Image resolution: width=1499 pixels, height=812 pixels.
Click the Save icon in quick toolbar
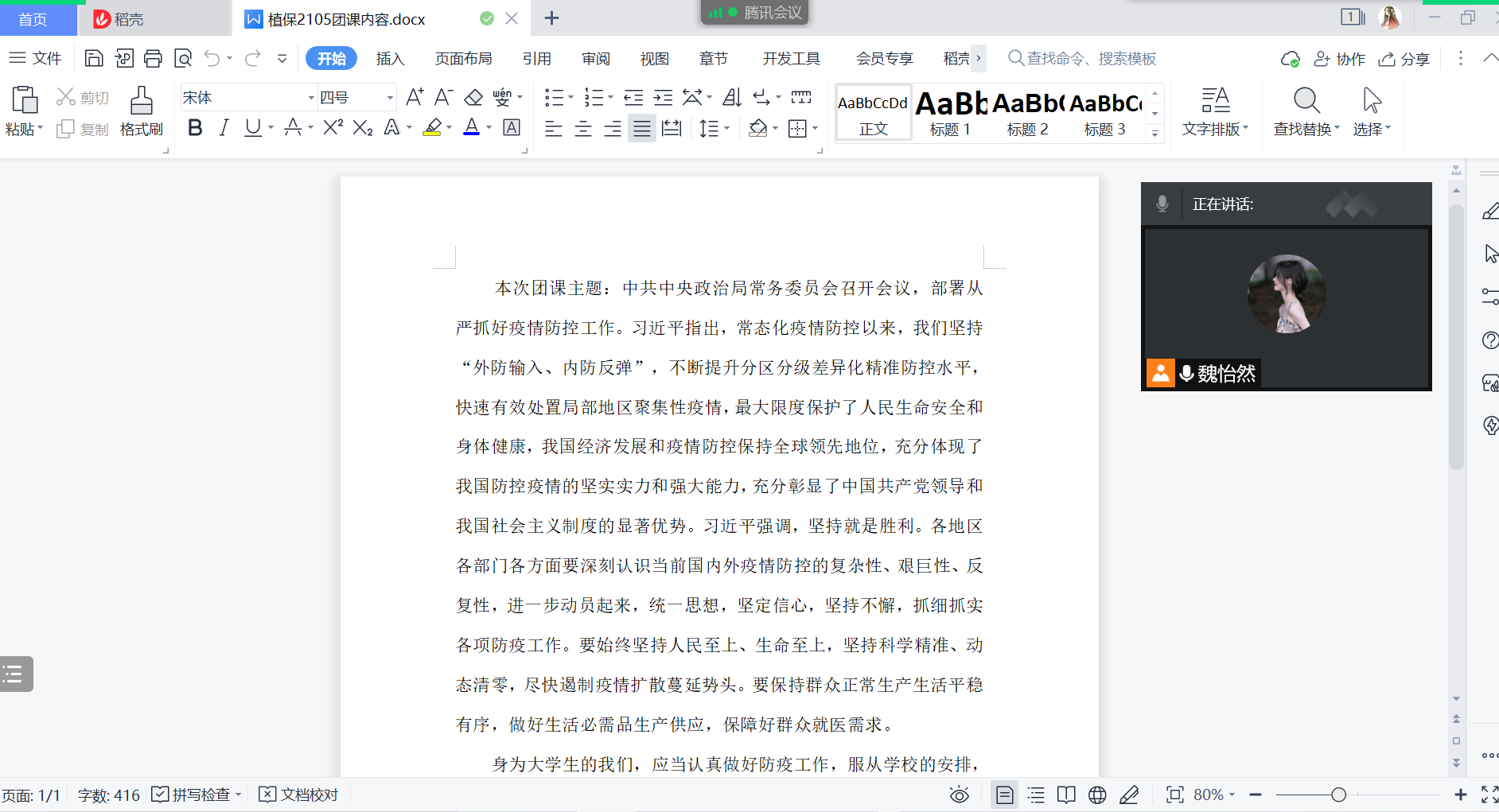coord(94,58)
